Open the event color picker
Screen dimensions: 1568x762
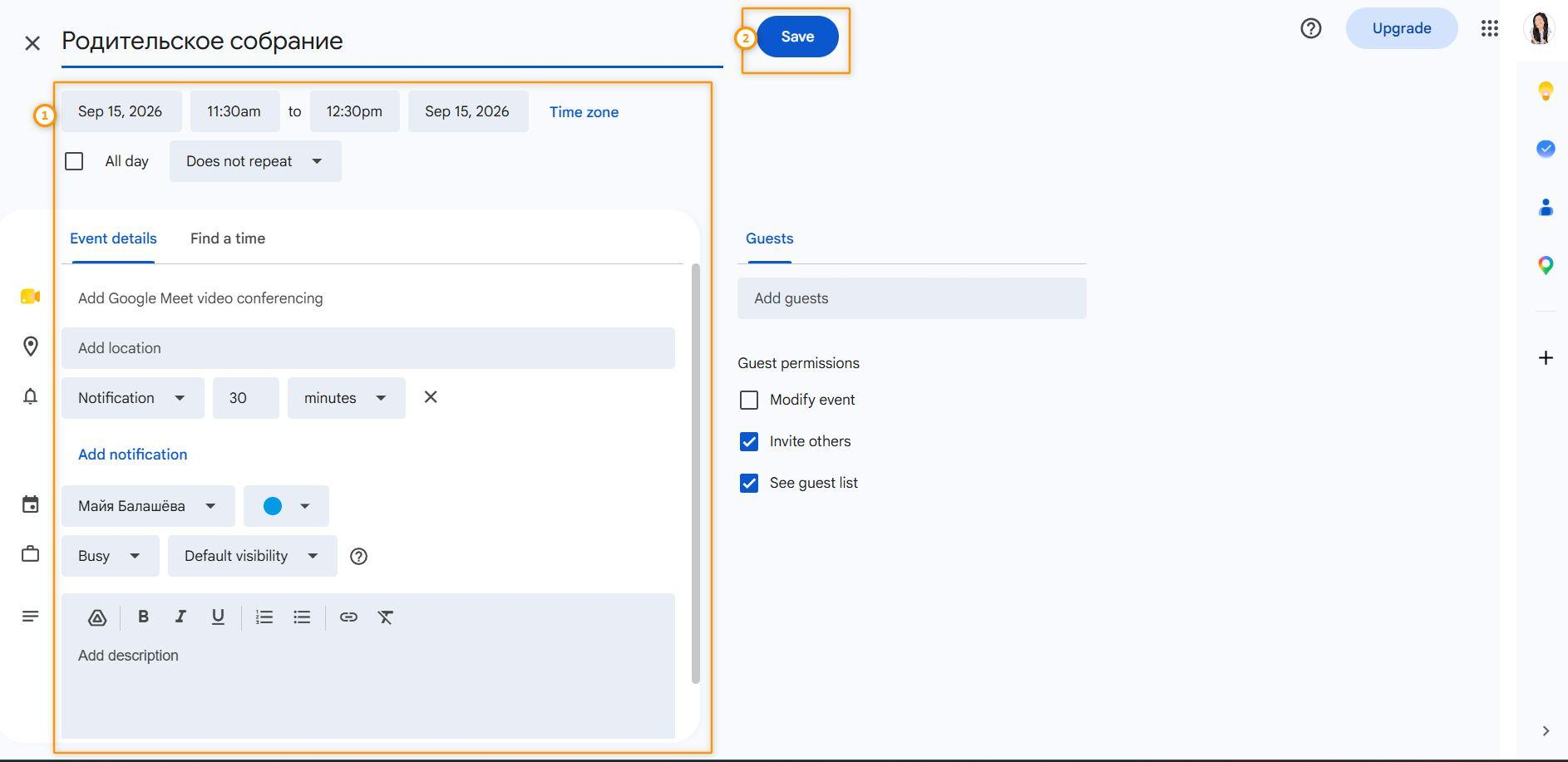click(286, 506)
